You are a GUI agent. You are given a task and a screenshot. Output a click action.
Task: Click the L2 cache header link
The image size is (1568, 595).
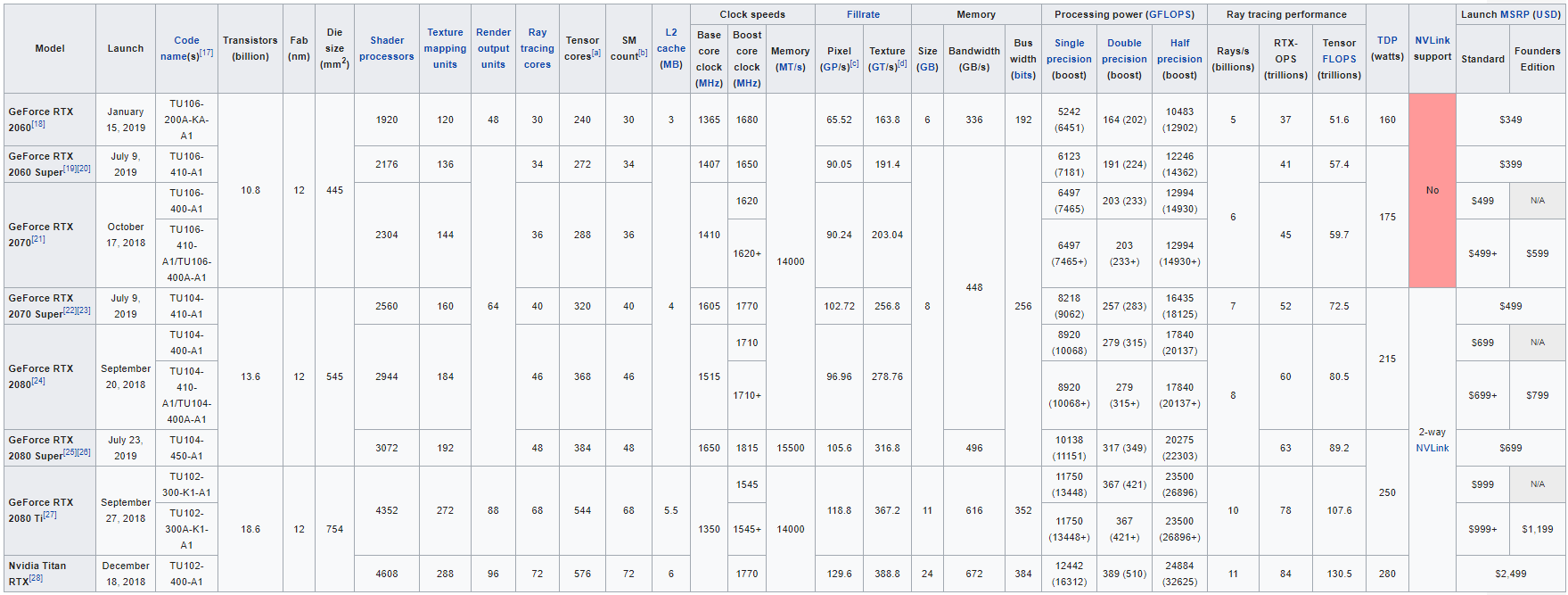point(670,40)
